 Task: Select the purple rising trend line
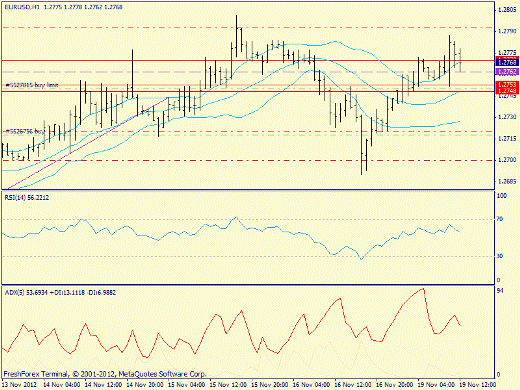pyautogui.click(x=87, y=143)
